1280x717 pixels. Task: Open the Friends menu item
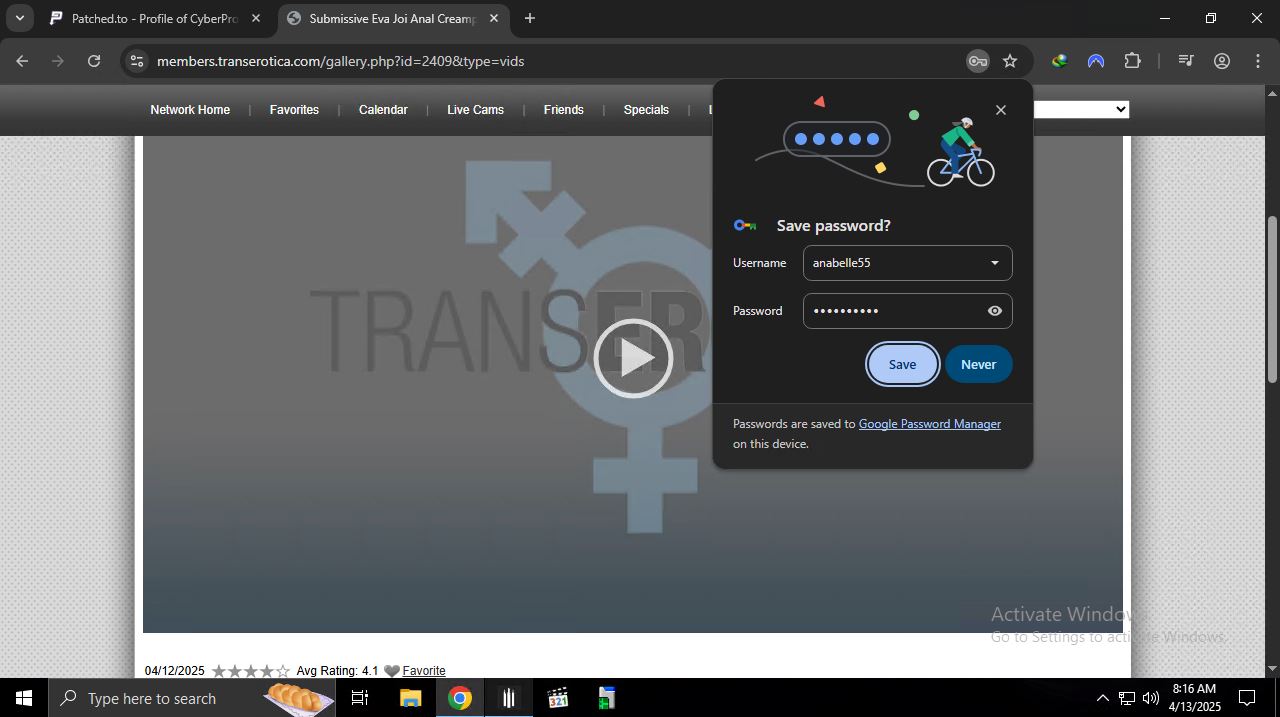(563, 110)
